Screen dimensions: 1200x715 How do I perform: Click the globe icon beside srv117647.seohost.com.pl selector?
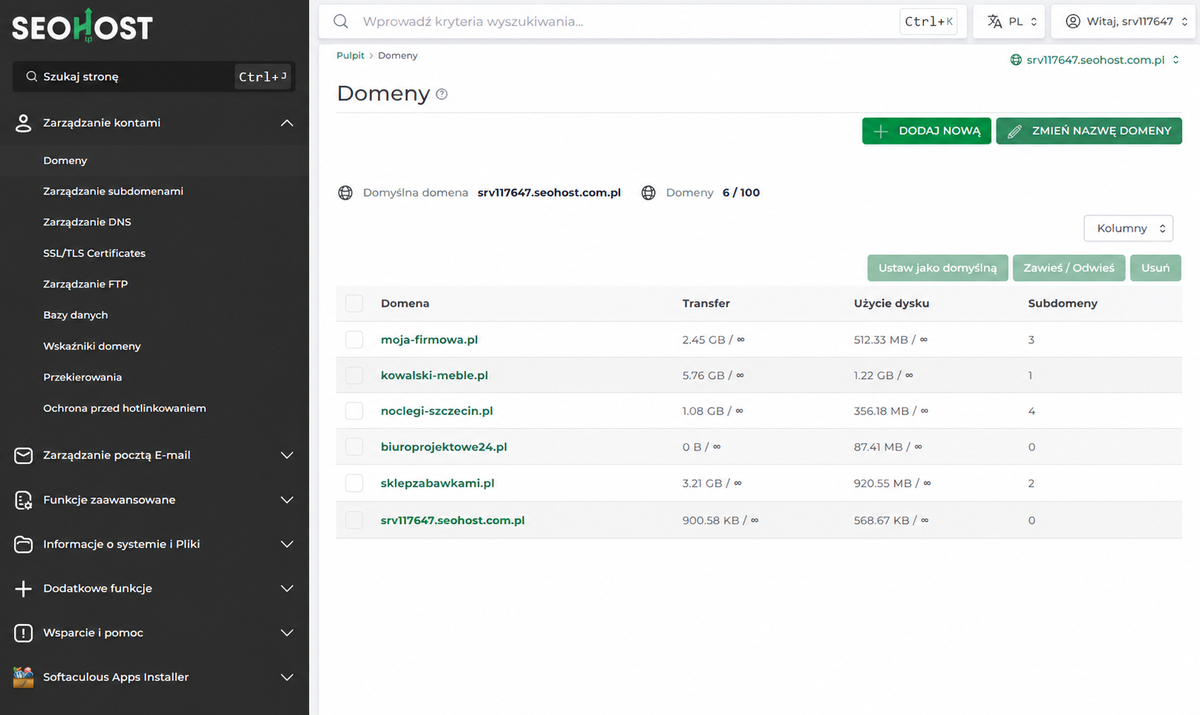(1017, 60)
